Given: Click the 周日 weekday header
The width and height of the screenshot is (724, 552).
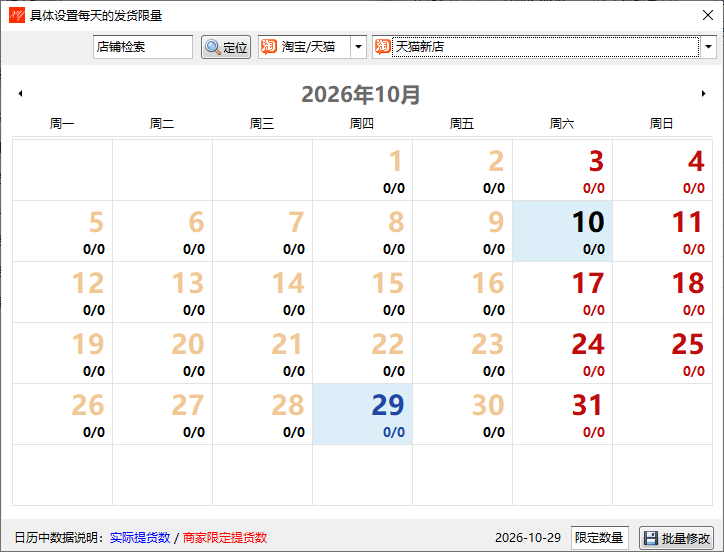Looking at the screenshot, I should coord(662,123).
